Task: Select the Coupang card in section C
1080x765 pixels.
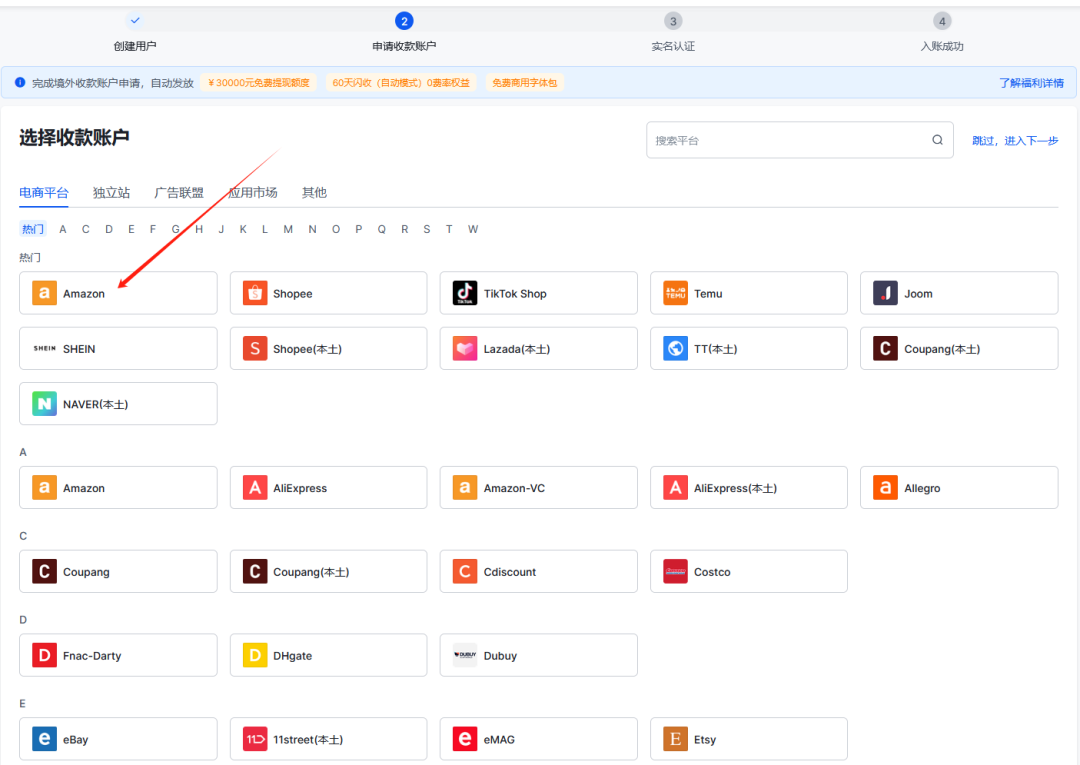Action: click(118, 572)
